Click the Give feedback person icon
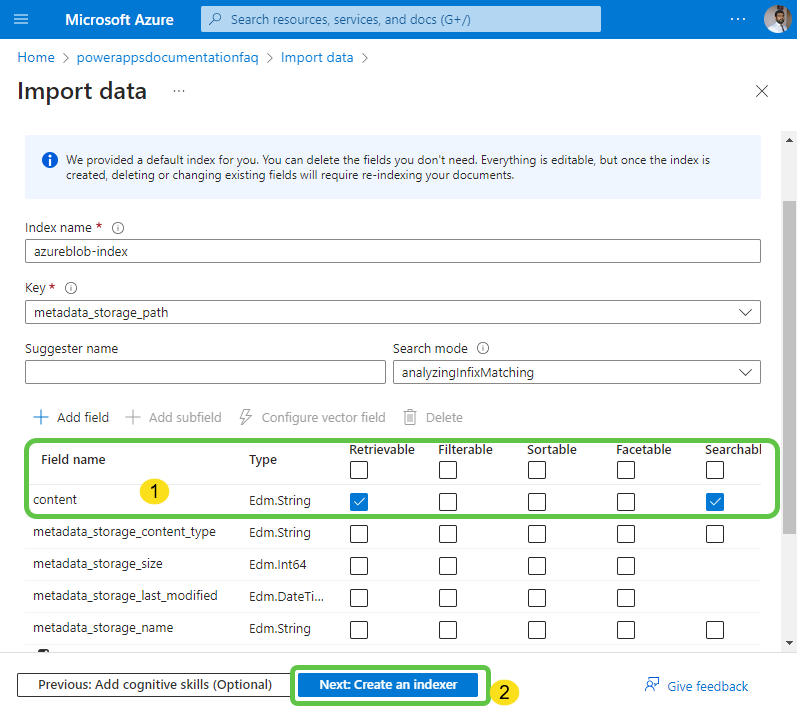This screenshot has width=797, height=713. 652,685
